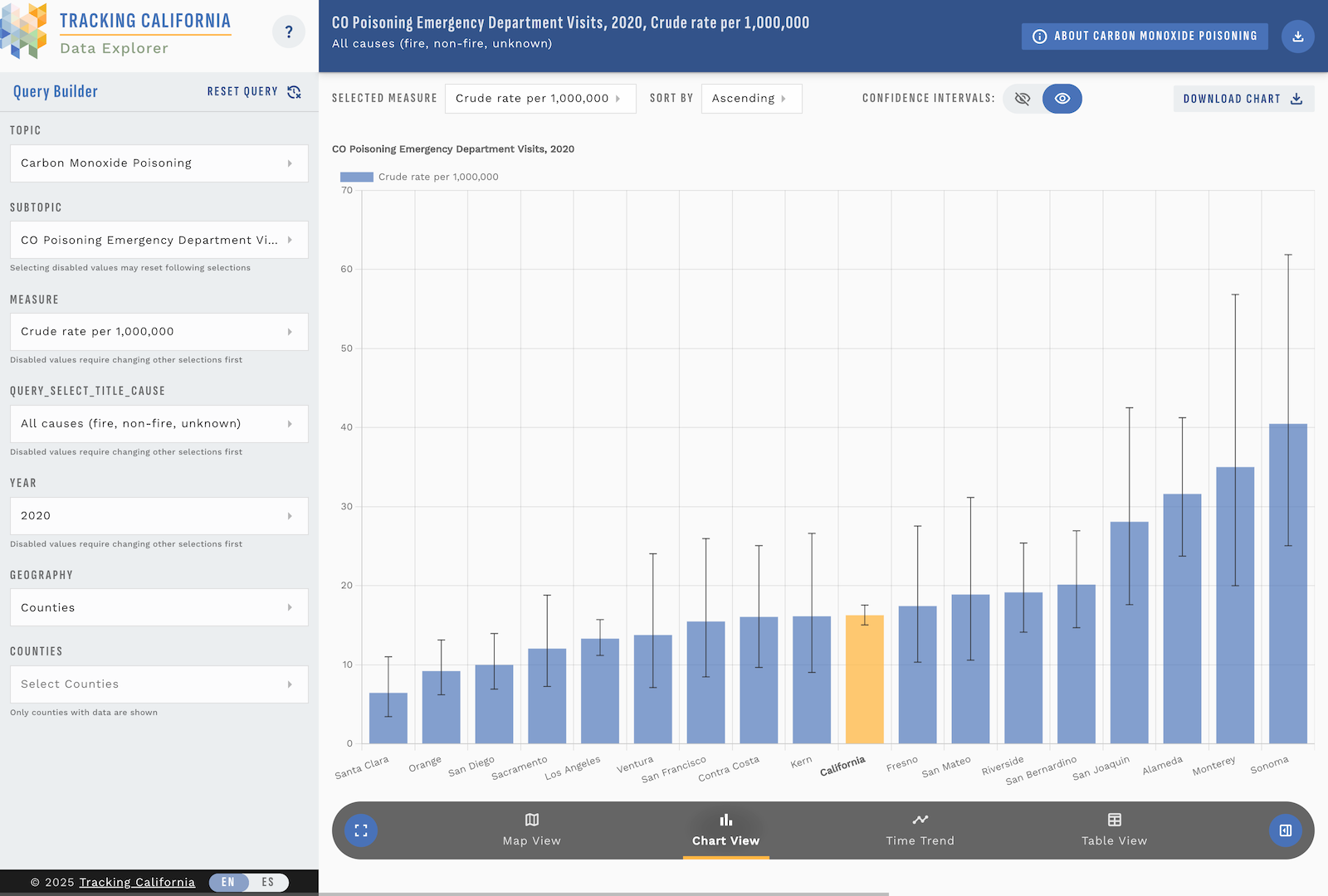The width and height of the screenshot is (1328, 896).
Task: Click the Download Chart button
Action: 1243,98
